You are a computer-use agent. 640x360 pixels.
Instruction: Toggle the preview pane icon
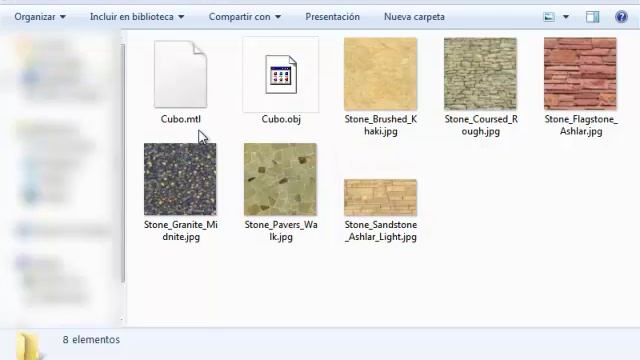(592, 17)
